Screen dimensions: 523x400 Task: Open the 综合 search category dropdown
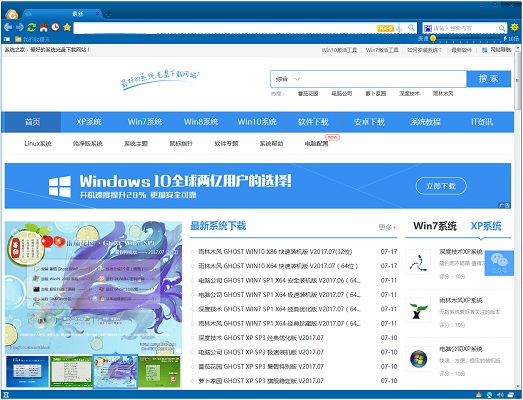[288, 79]
